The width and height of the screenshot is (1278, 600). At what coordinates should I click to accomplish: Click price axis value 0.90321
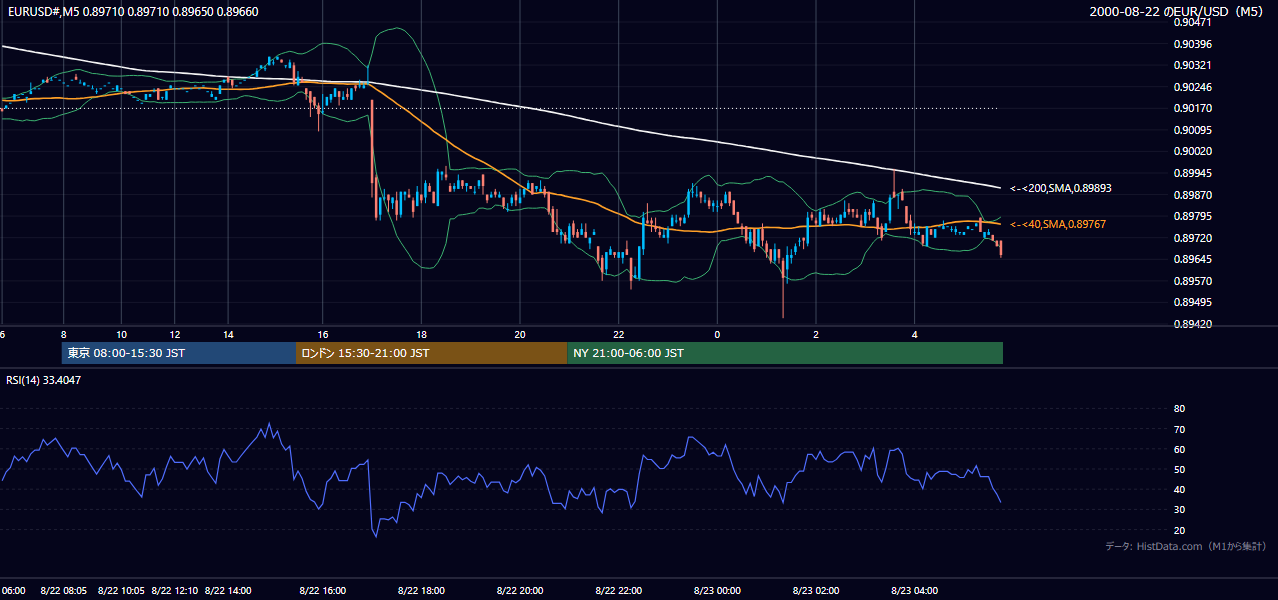coord(1192,65)
